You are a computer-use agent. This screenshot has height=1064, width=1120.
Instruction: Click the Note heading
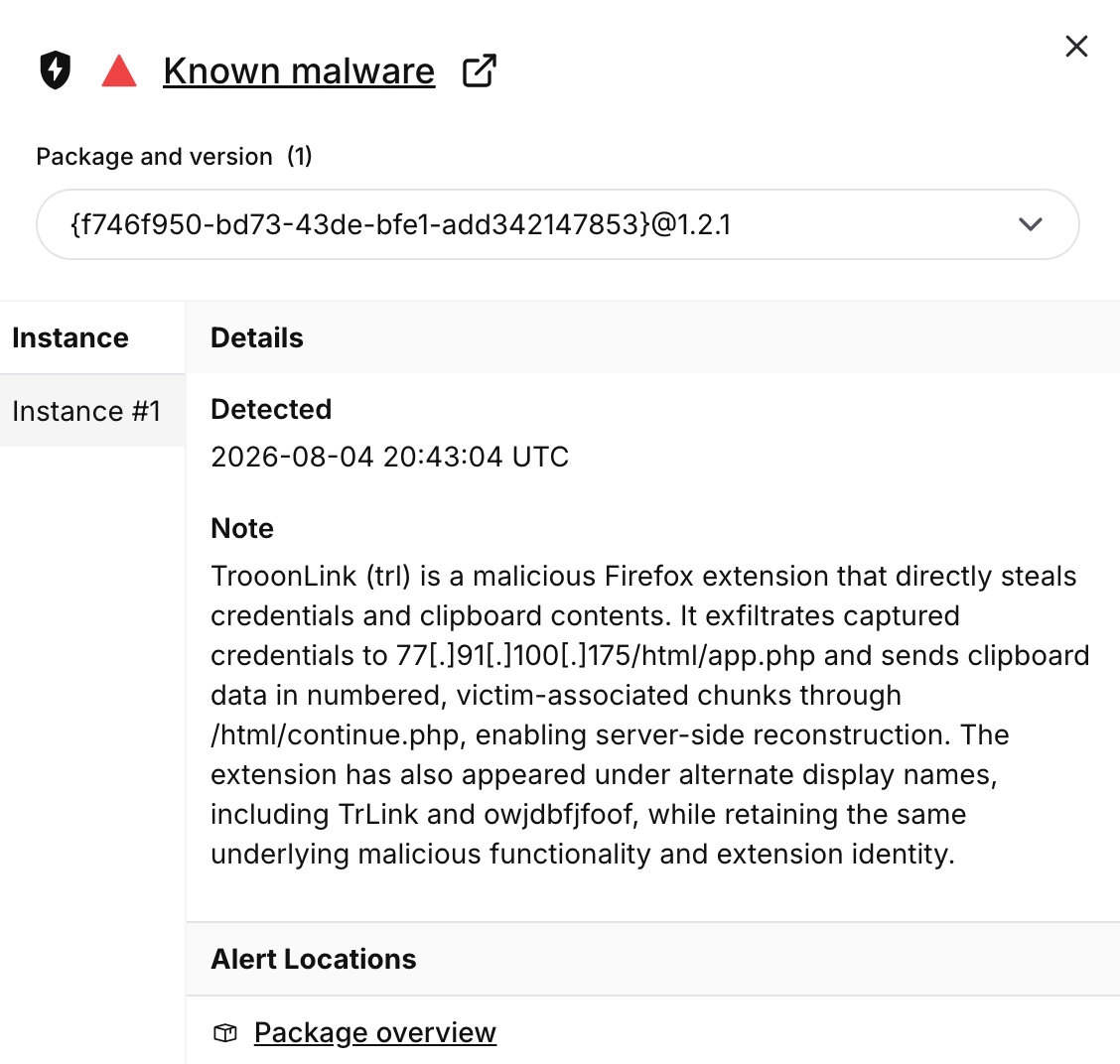click(242, 528)
